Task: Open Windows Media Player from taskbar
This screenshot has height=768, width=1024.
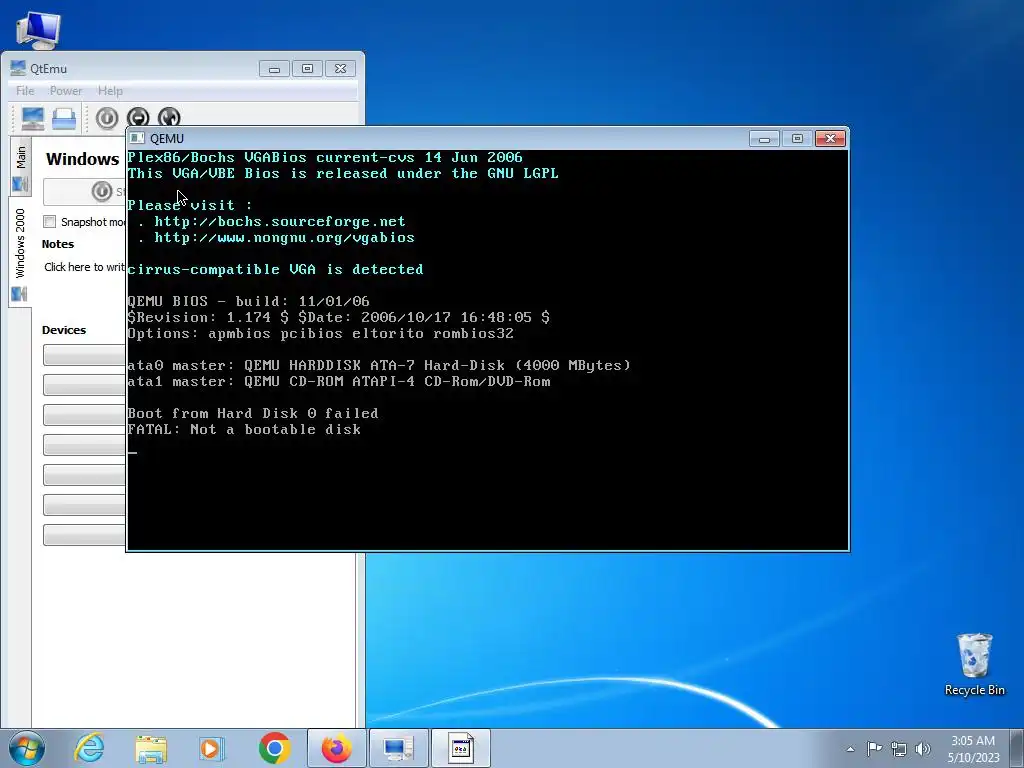Action: 212,748
